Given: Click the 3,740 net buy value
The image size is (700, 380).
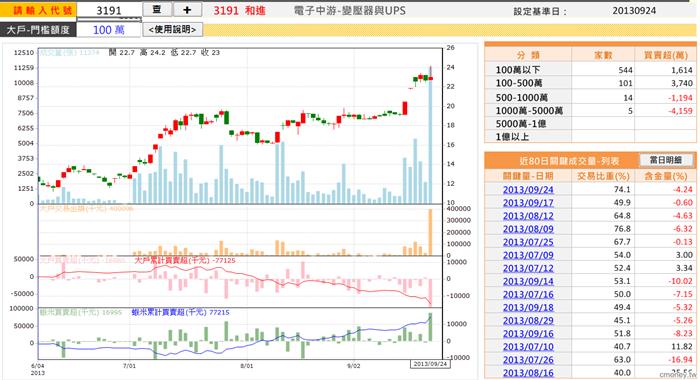Looking at the screenshot, I should (682, 83).
